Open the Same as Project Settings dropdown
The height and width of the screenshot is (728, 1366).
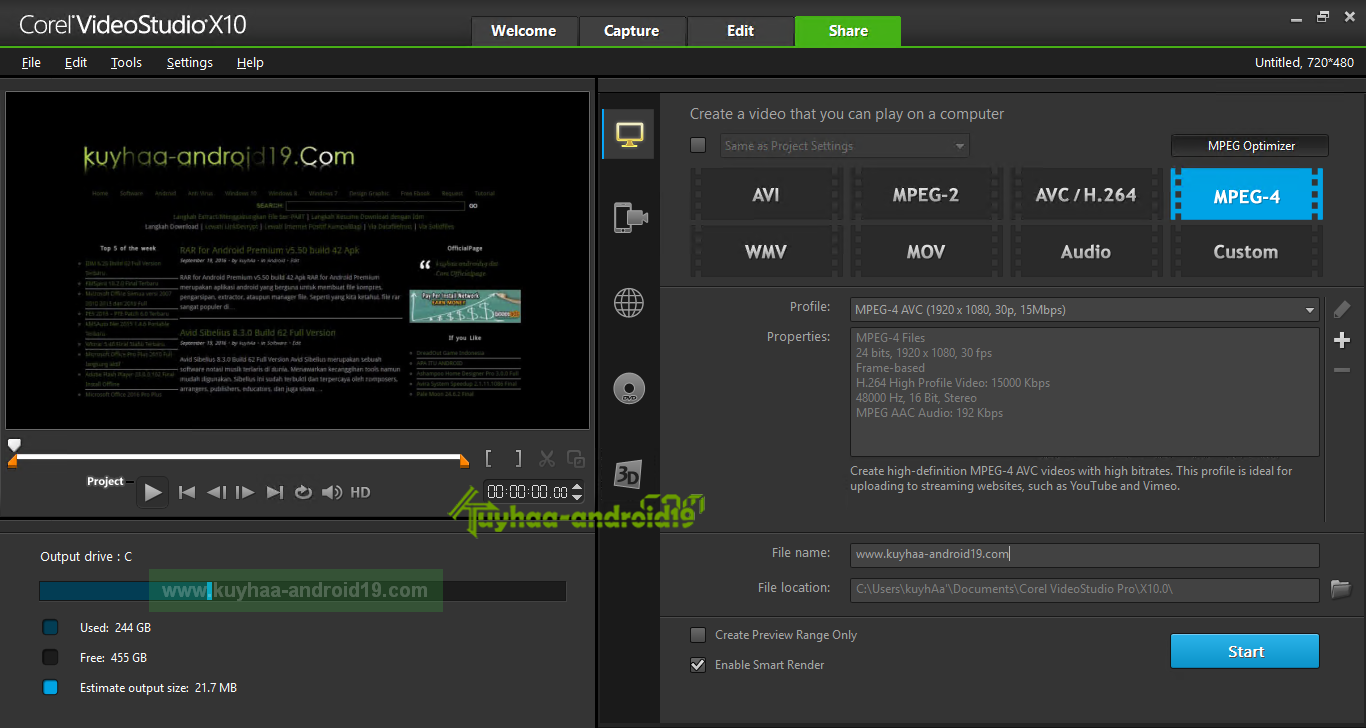coord(960,146)
